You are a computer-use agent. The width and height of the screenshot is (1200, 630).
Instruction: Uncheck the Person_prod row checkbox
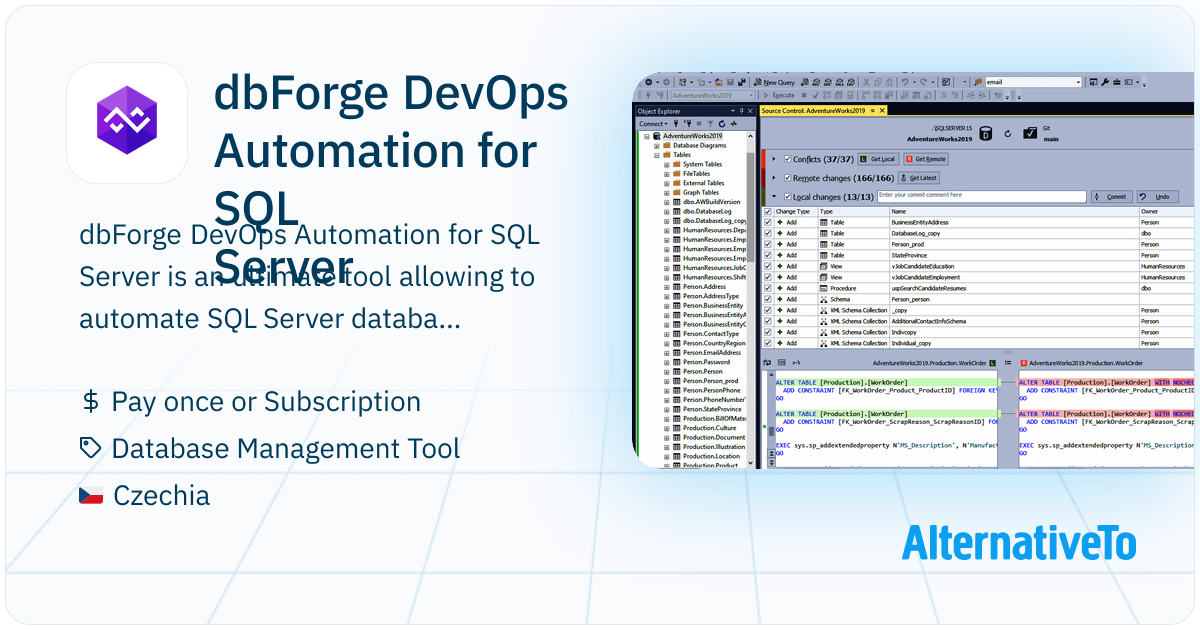[x=767, y=244]
